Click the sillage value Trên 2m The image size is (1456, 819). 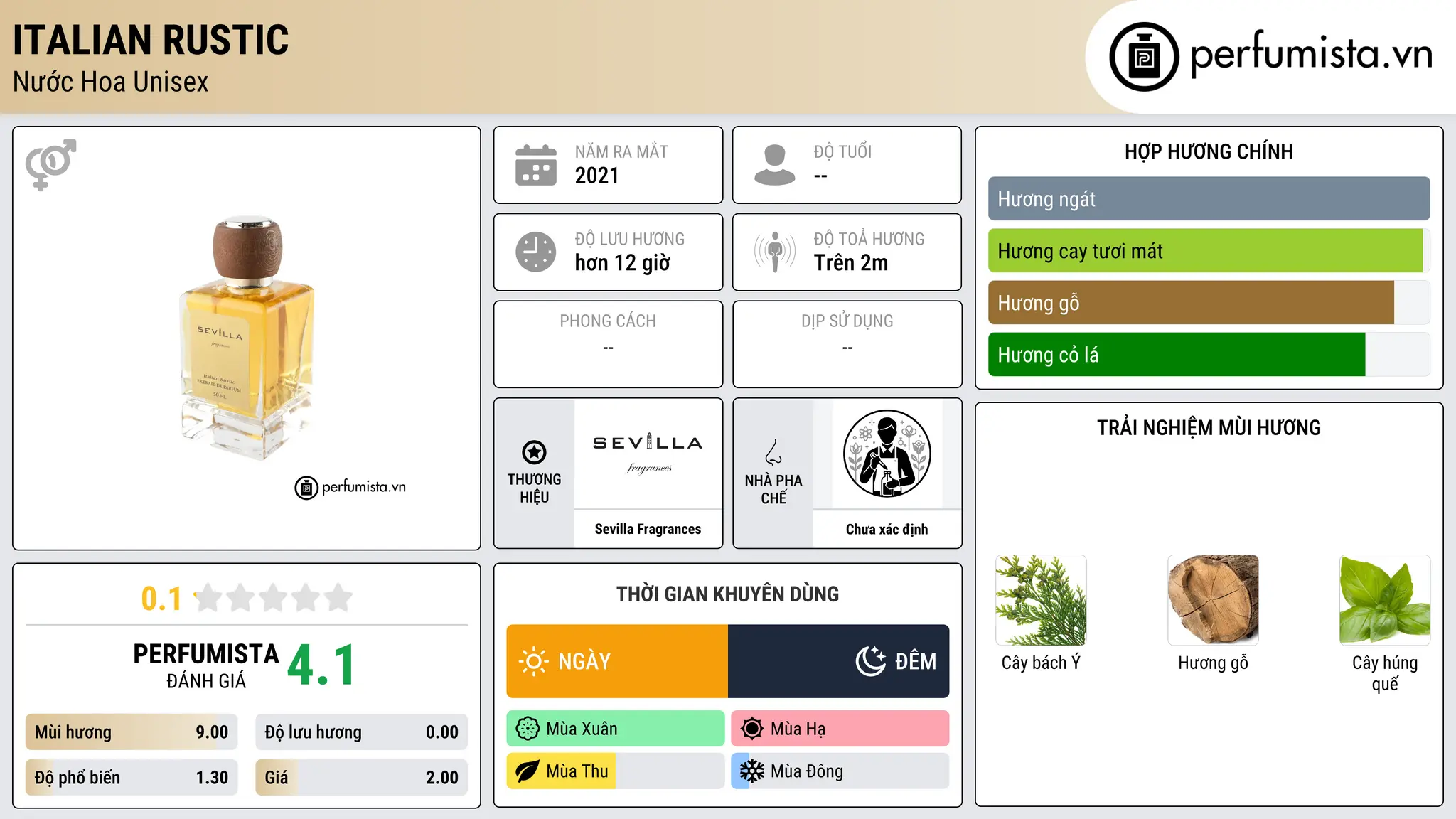pos(851,263)
